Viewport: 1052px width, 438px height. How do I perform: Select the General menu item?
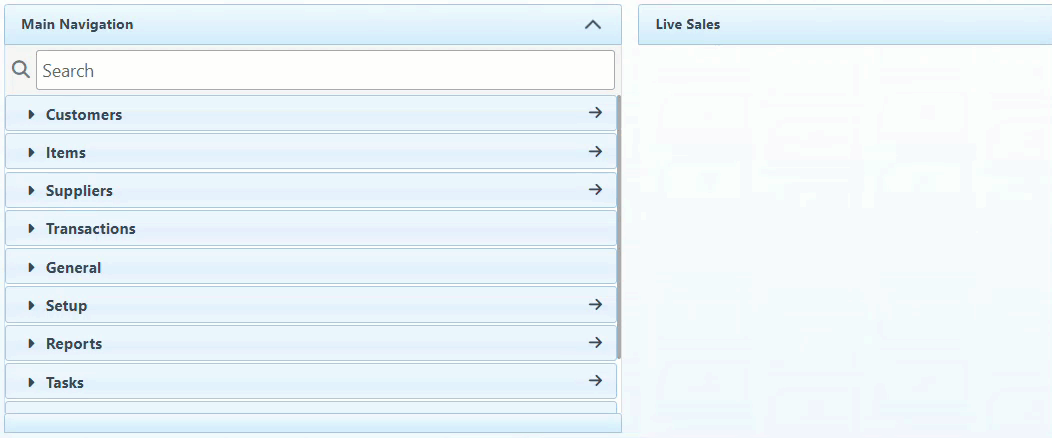coord(73,268)
